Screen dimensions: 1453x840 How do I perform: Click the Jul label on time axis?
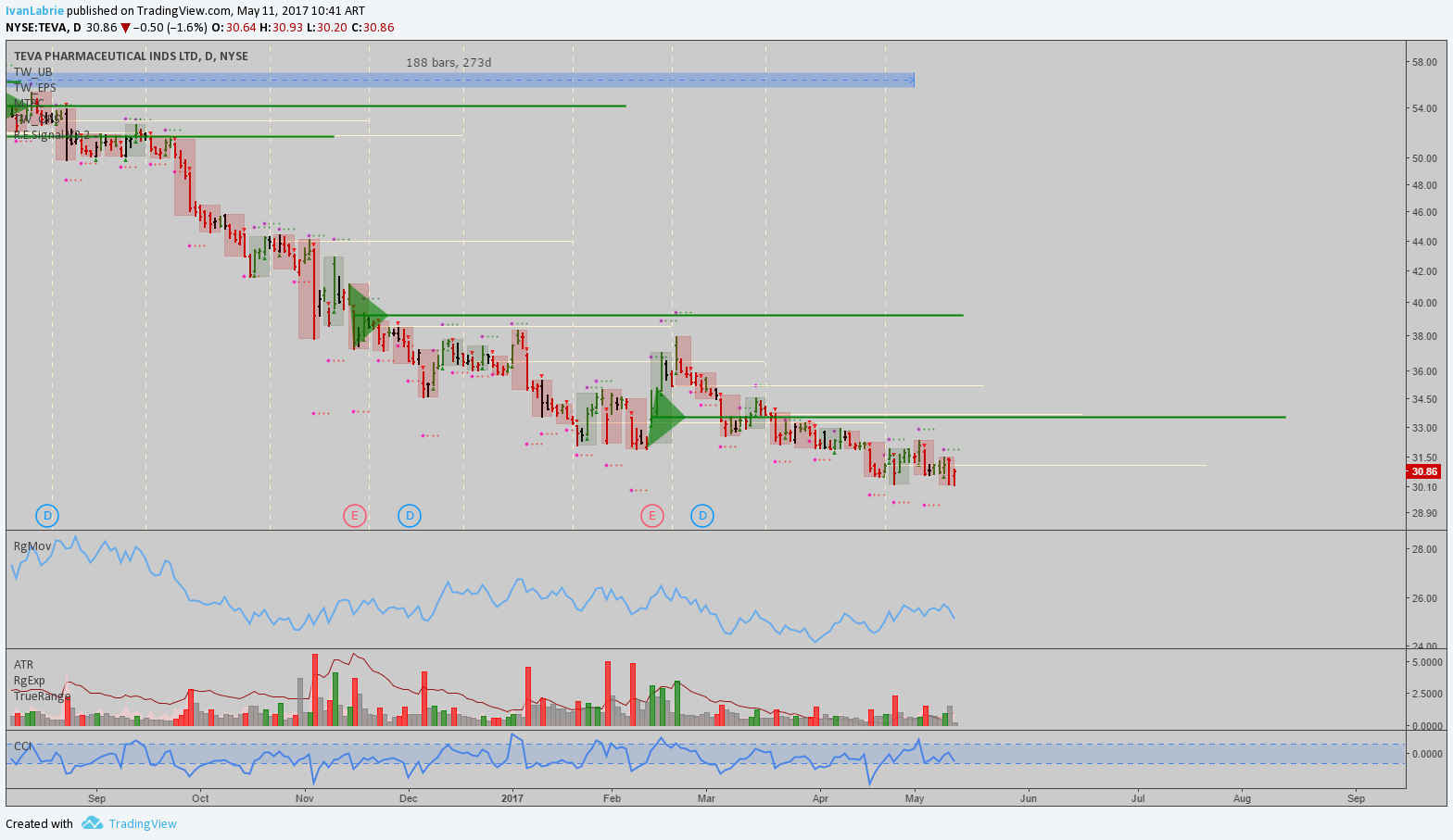[x=1138, y=798]
